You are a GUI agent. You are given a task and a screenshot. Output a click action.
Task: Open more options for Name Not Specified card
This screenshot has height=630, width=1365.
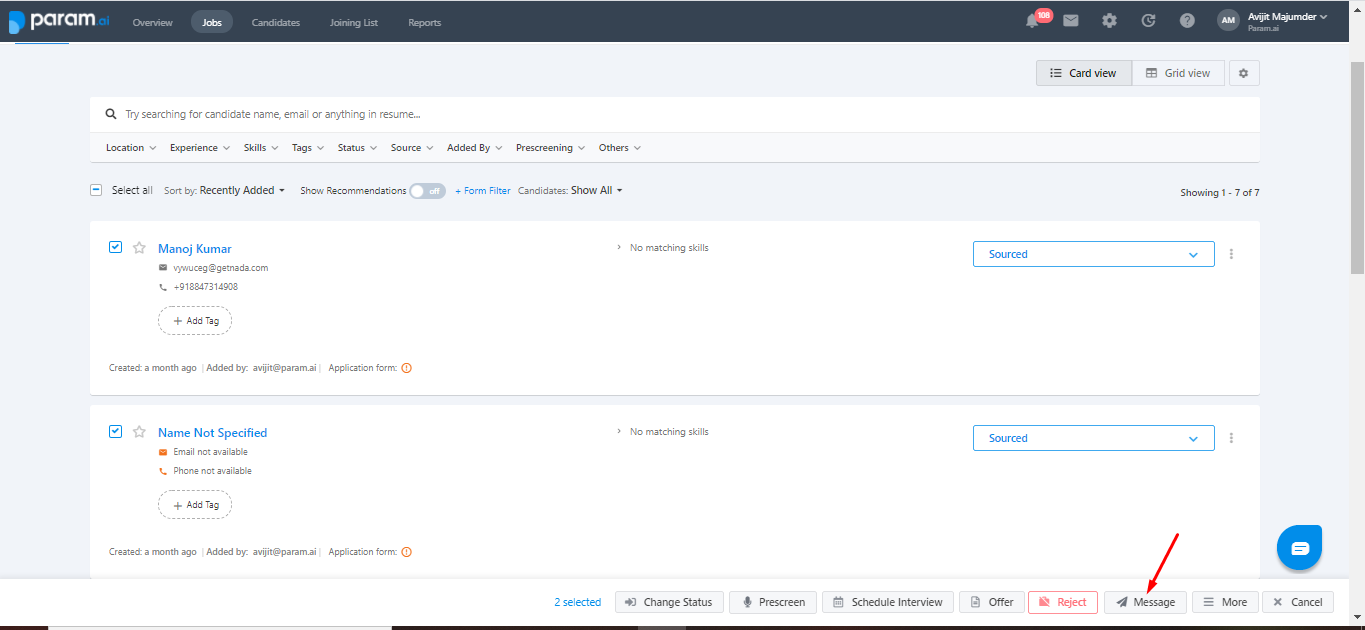[x=1231, y=438]
